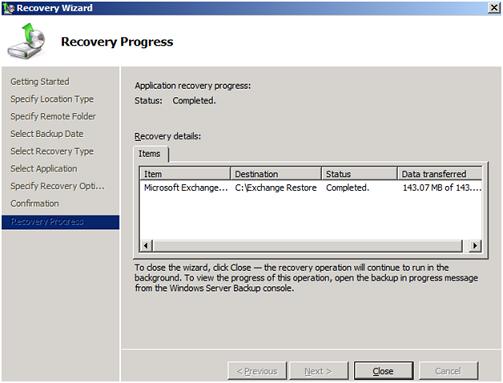Click the Next button
The image size is (503, 383).
coord(318,371)
